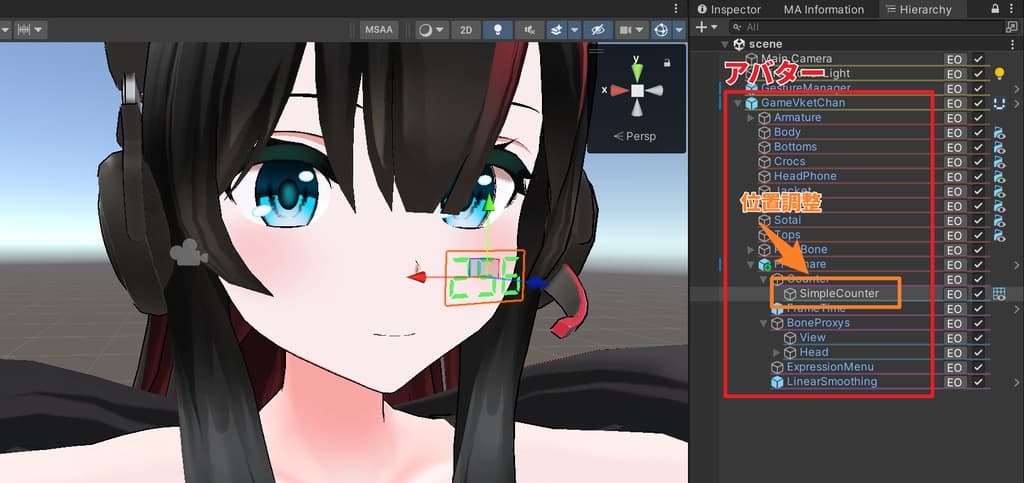The height and width of the screenshot is (483, 1024).
Task: Click the center cube of orientation gizmo
Action: [637, 91]
